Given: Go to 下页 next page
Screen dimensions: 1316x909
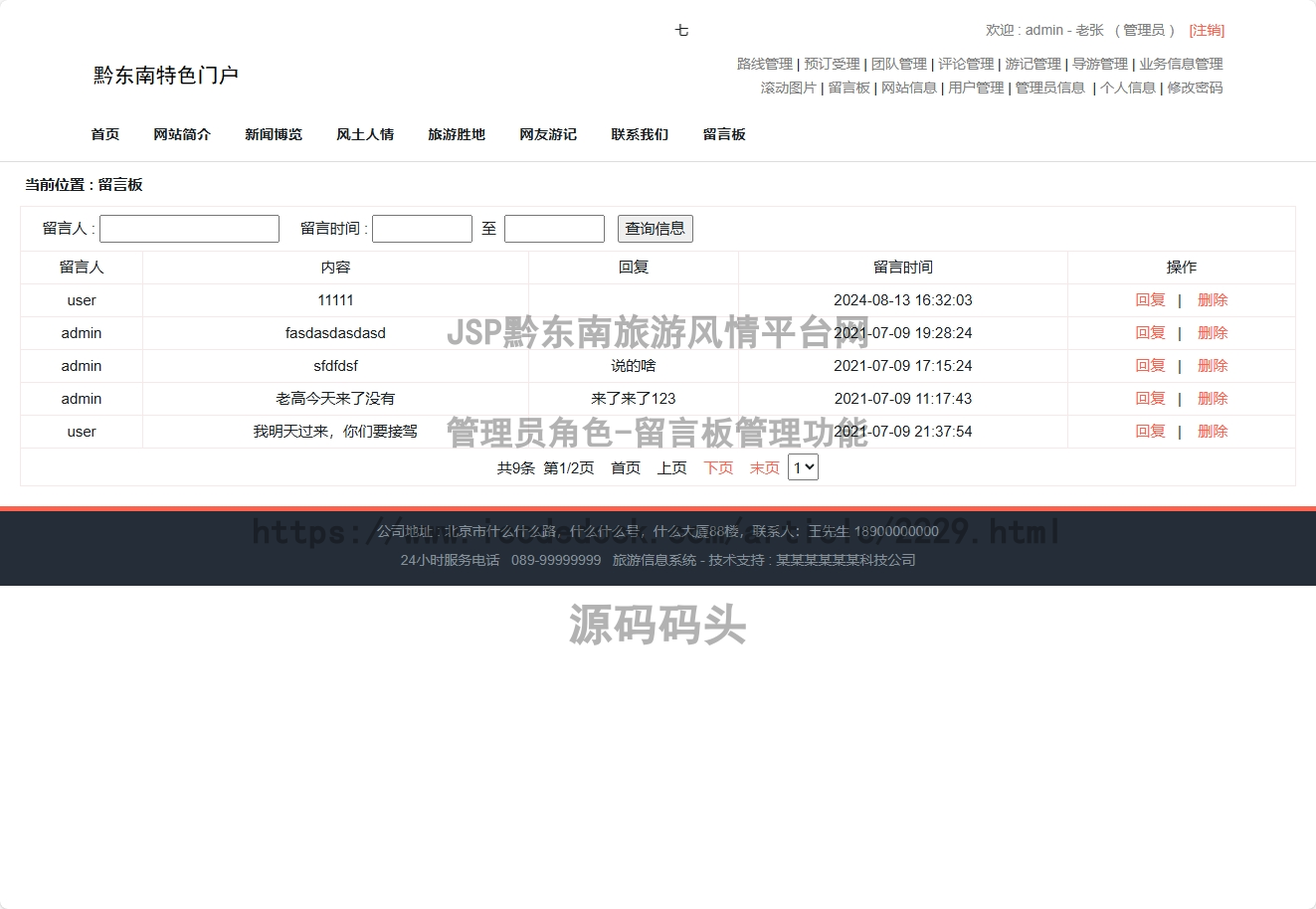Looking at the screenshot, I should [x=718, y=468].
